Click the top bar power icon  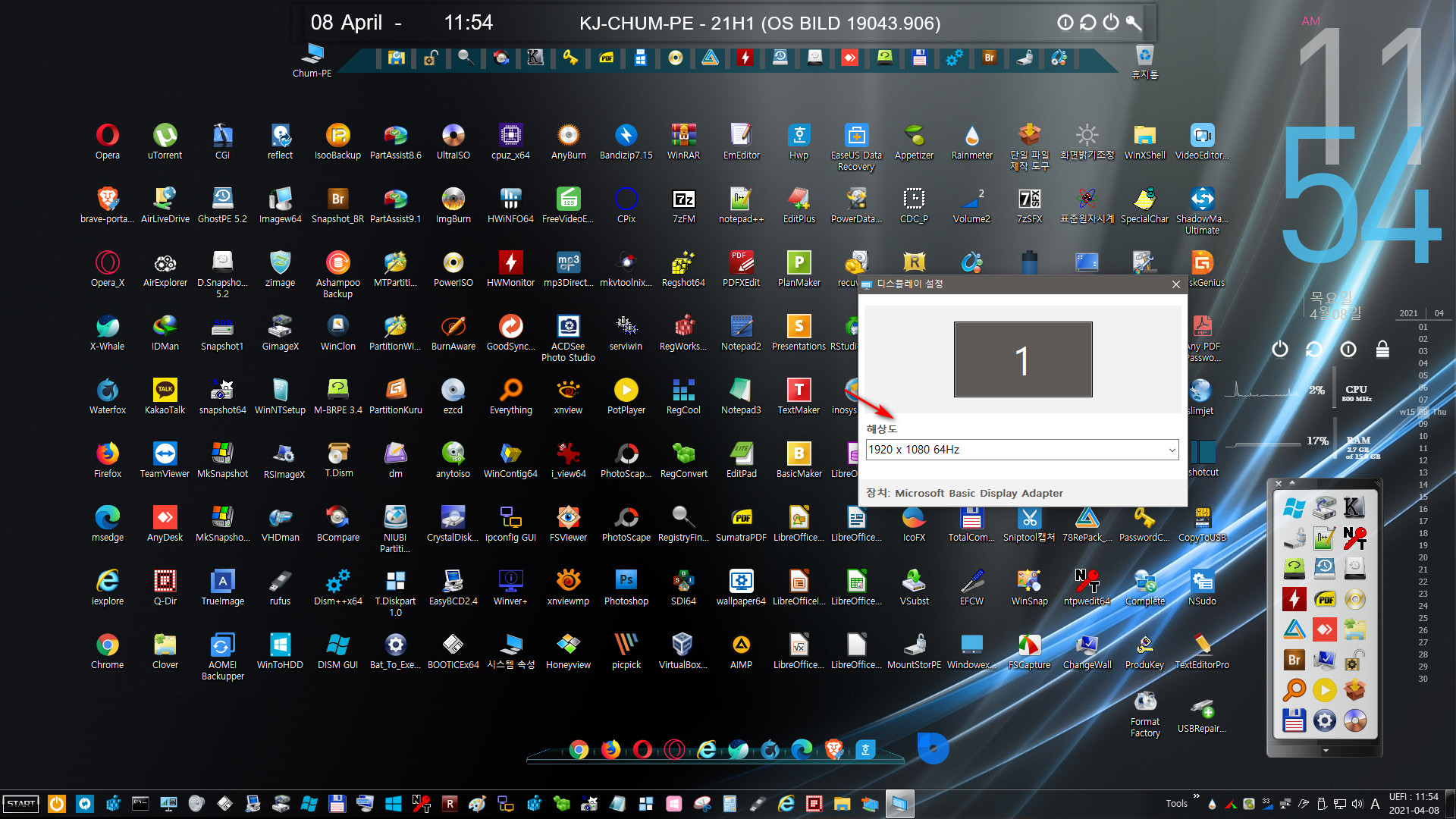click(x=1110, y=22)
